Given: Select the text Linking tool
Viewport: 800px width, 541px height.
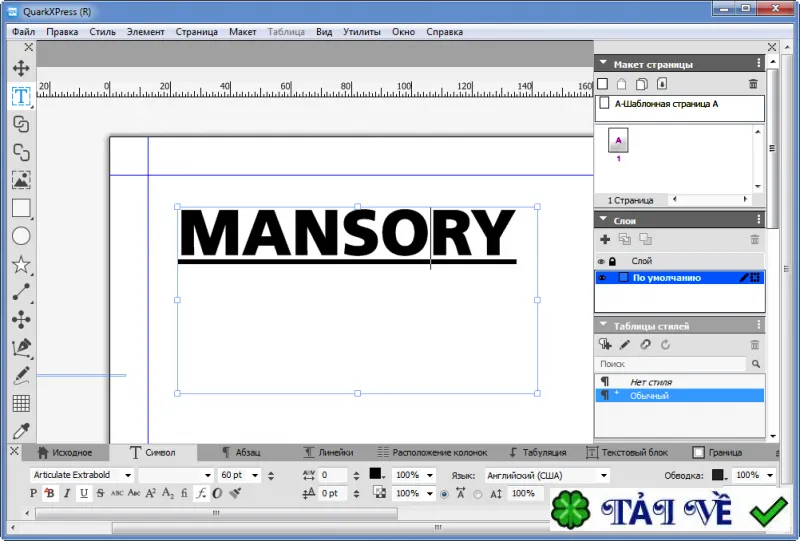Looking at the screenshot, I should (x=21, y=124).
